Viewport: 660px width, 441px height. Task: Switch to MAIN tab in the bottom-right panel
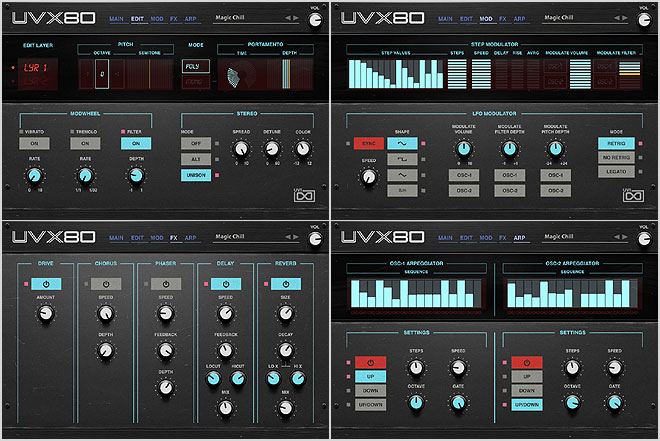coord(448,238)
